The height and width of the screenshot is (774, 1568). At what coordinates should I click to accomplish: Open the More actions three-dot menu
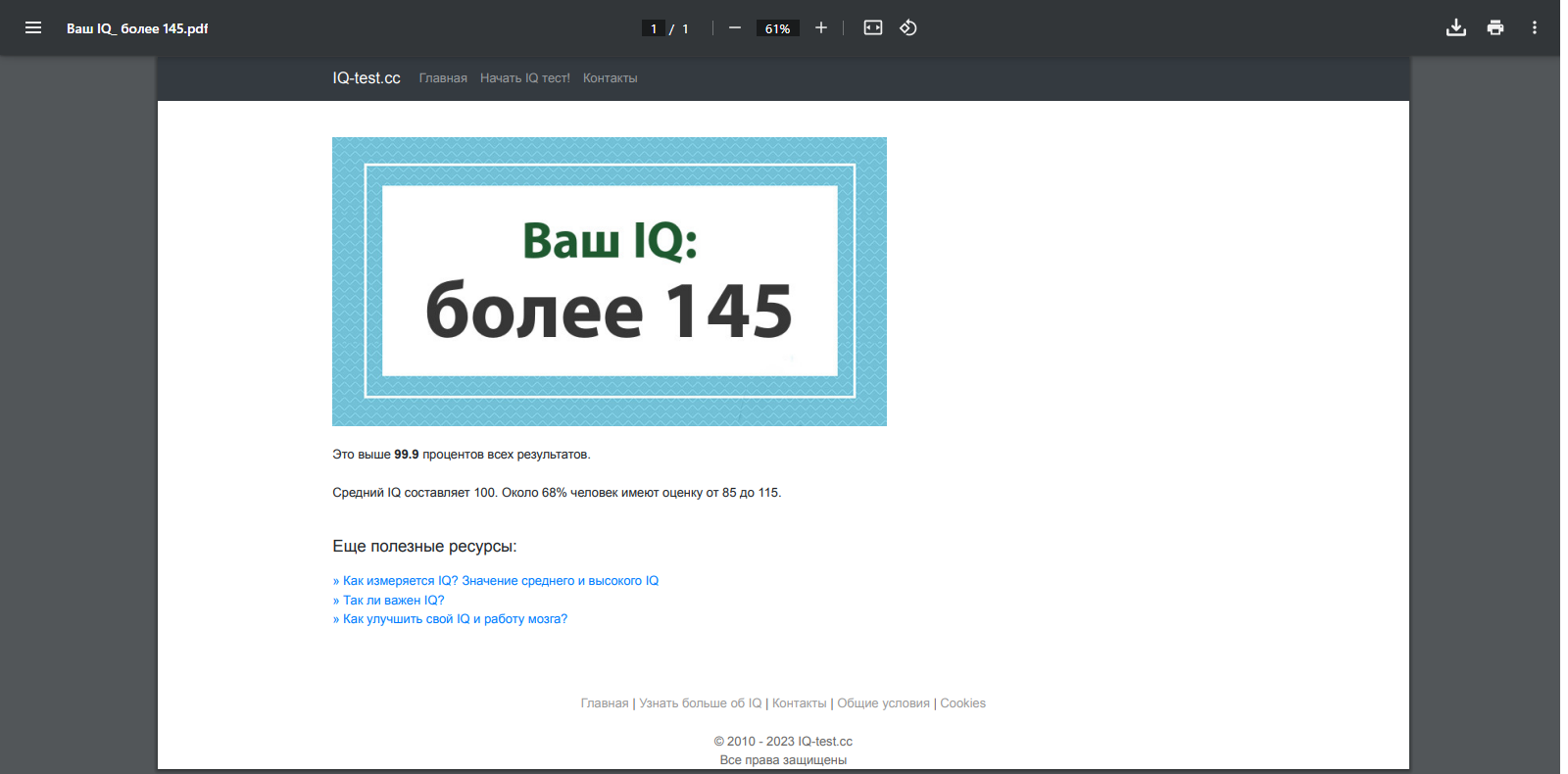(x=1535, y=27)
